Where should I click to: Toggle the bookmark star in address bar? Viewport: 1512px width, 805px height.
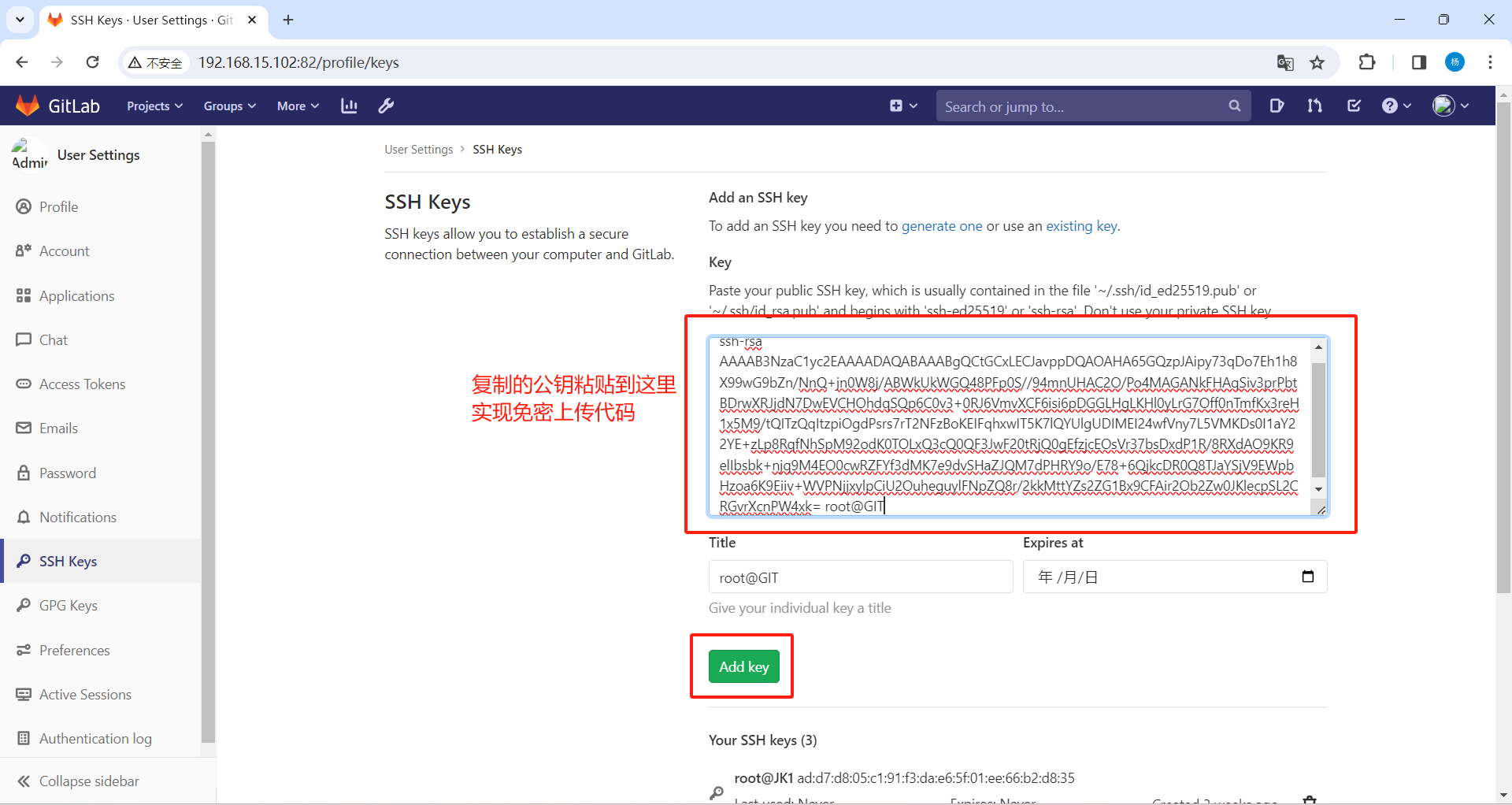click(x=1317, y=62)
